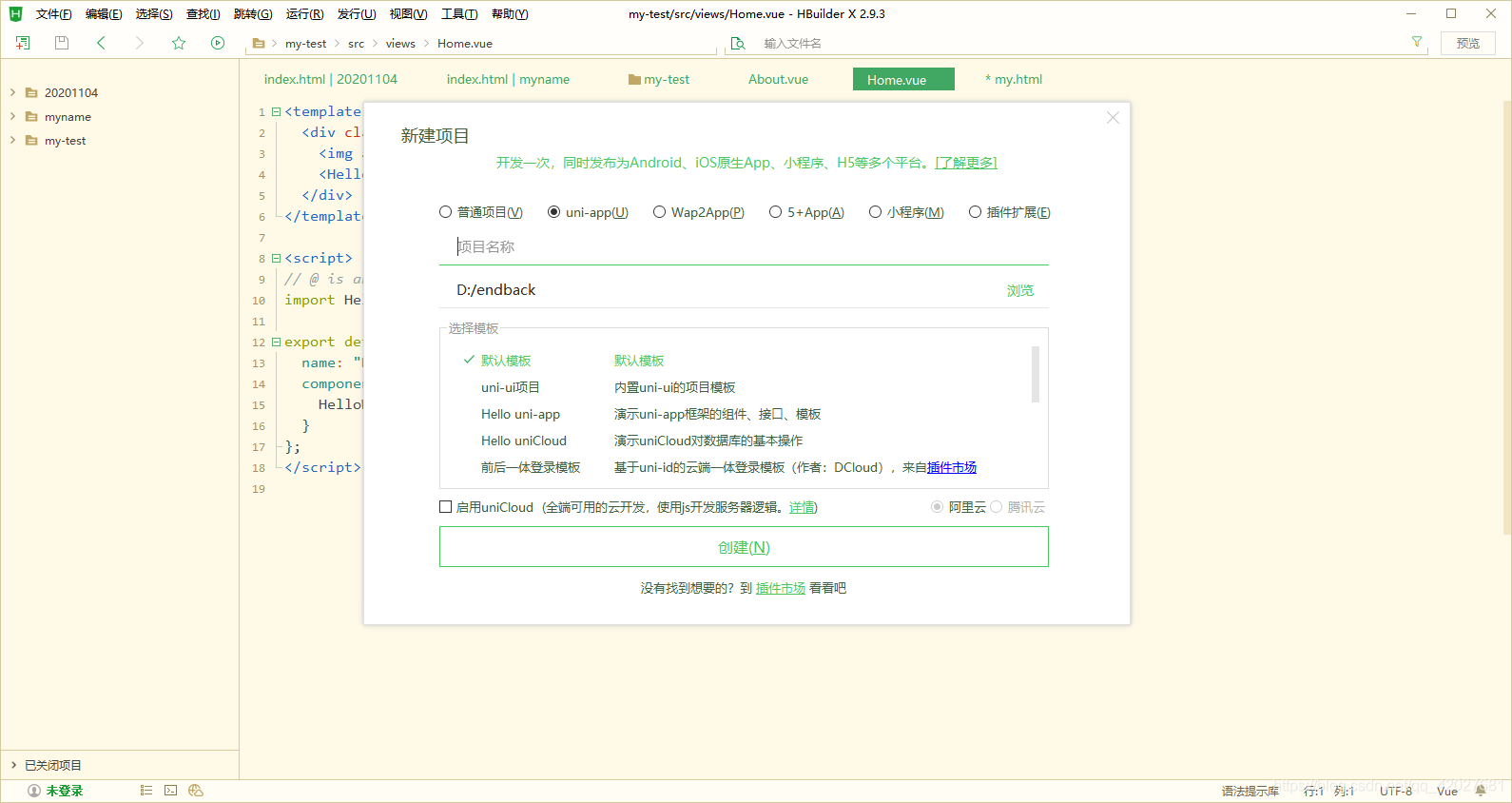
Task: Select the 插件扩展 radio button
Action: [x=975, y=212]
